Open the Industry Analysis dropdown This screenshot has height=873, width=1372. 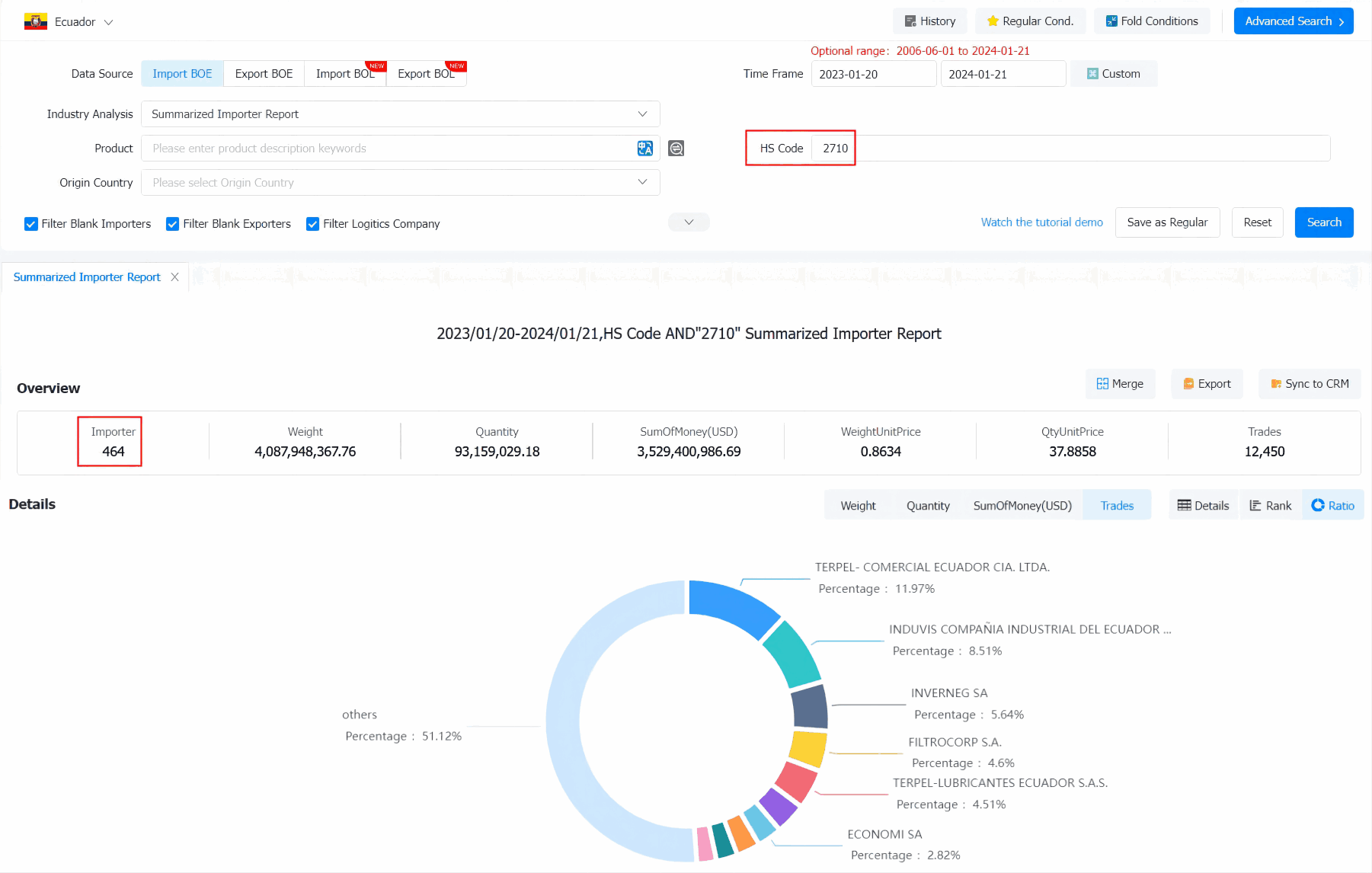(400, 114)
